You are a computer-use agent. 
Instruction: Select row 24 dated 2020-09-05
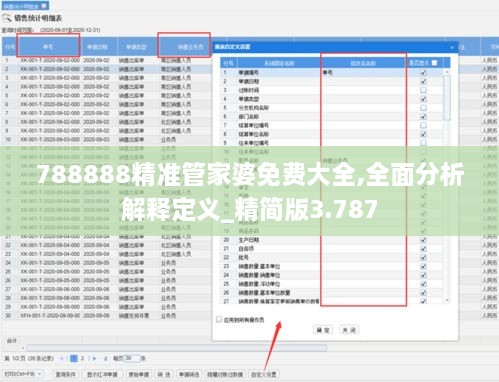coord(107,263)
